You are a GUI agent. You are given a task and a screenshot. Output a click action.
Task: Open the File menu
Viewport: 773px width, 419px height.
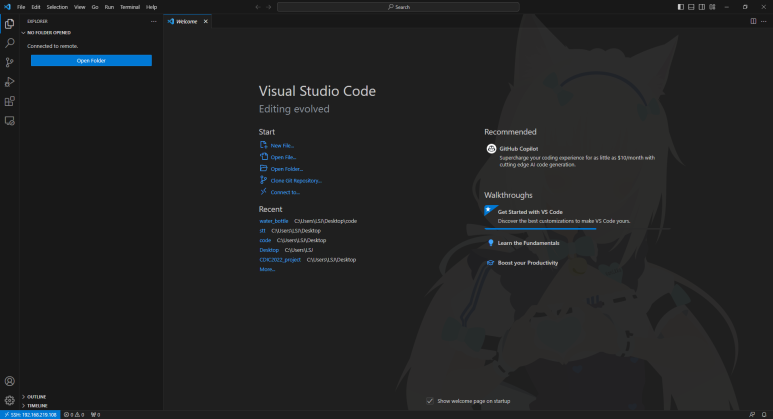pyautogui.click(x=21, y=7)
